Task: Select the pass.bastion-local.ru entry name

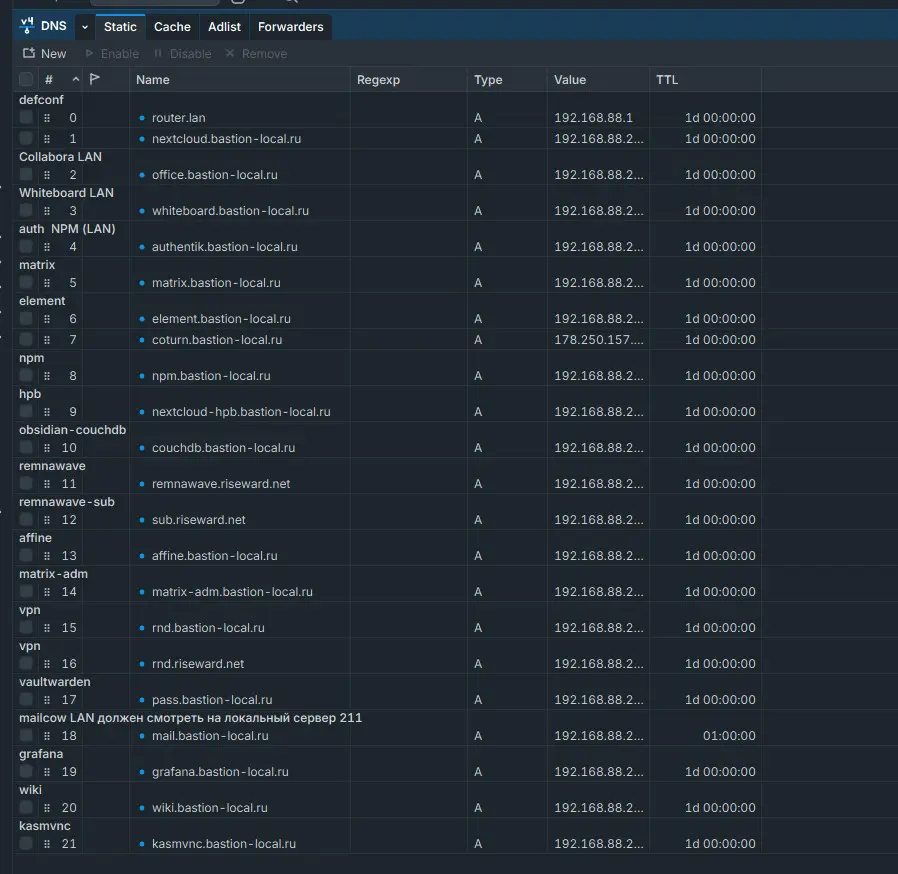Action: (x=212, y=700)
